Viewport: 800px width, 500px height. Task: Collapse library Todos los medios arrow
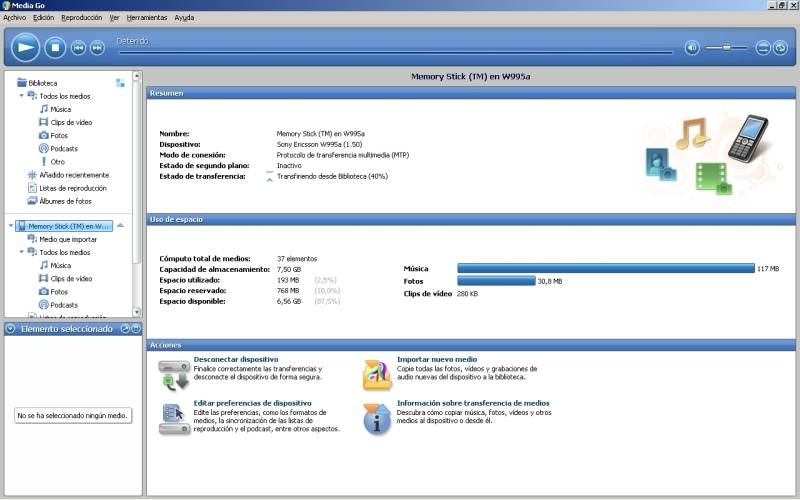coord(21,95)
